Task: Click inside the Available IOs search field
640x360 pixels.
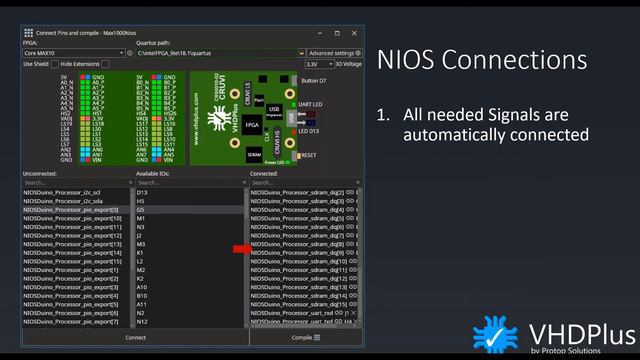Action: tap(189, 182)
